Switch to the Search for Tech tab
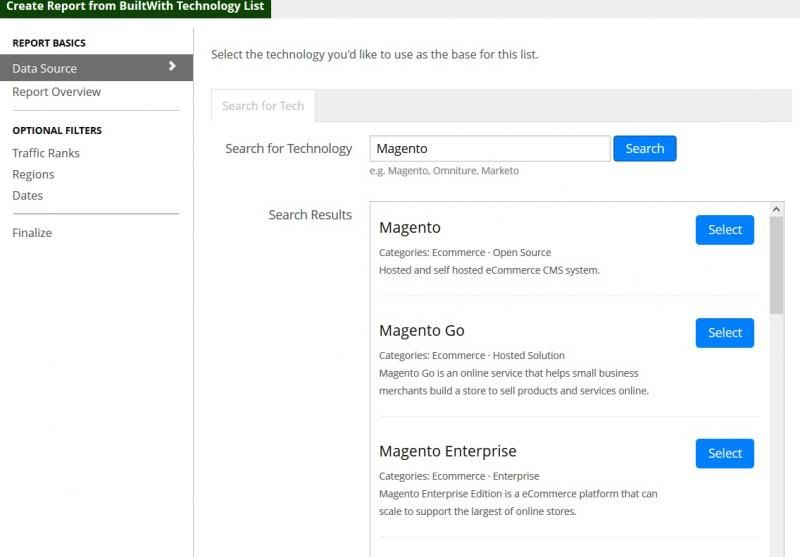The width and height of the screenshot is (800, 557). [x=263, y=106]
